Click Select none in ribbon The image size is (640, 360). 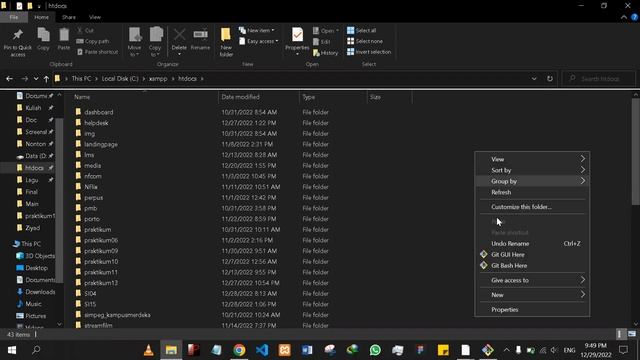click(365, 41)
